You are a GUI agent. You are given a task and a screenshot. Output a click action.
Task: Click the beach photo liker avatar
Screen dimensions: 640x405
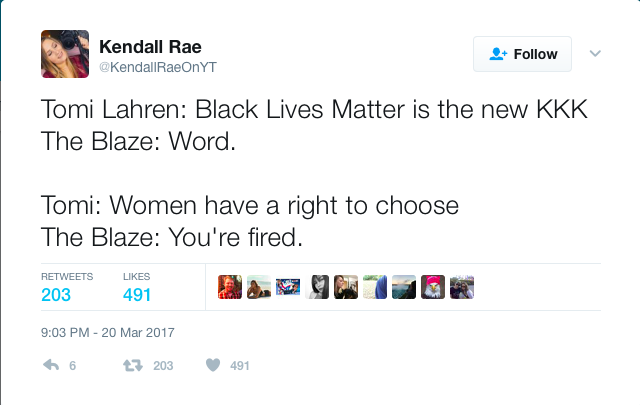coord(259,287)
